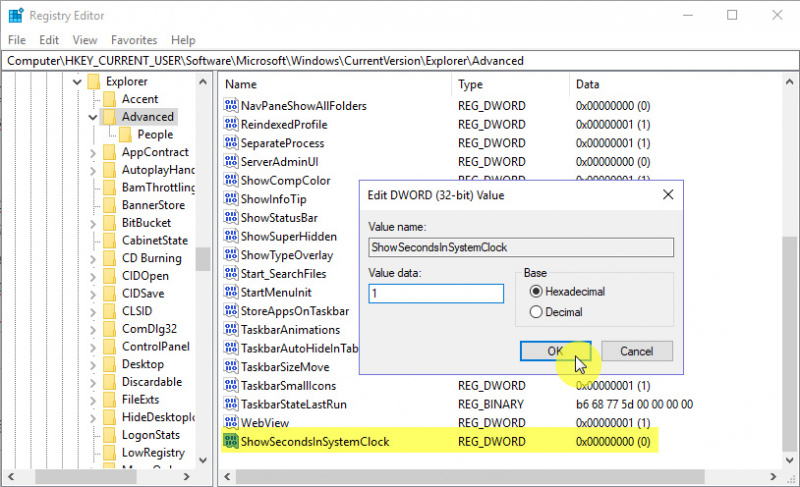Click the TaskbarStateLastRun binary icon
The height and width of the screenshot is (487, 800).
pos(231,404)
